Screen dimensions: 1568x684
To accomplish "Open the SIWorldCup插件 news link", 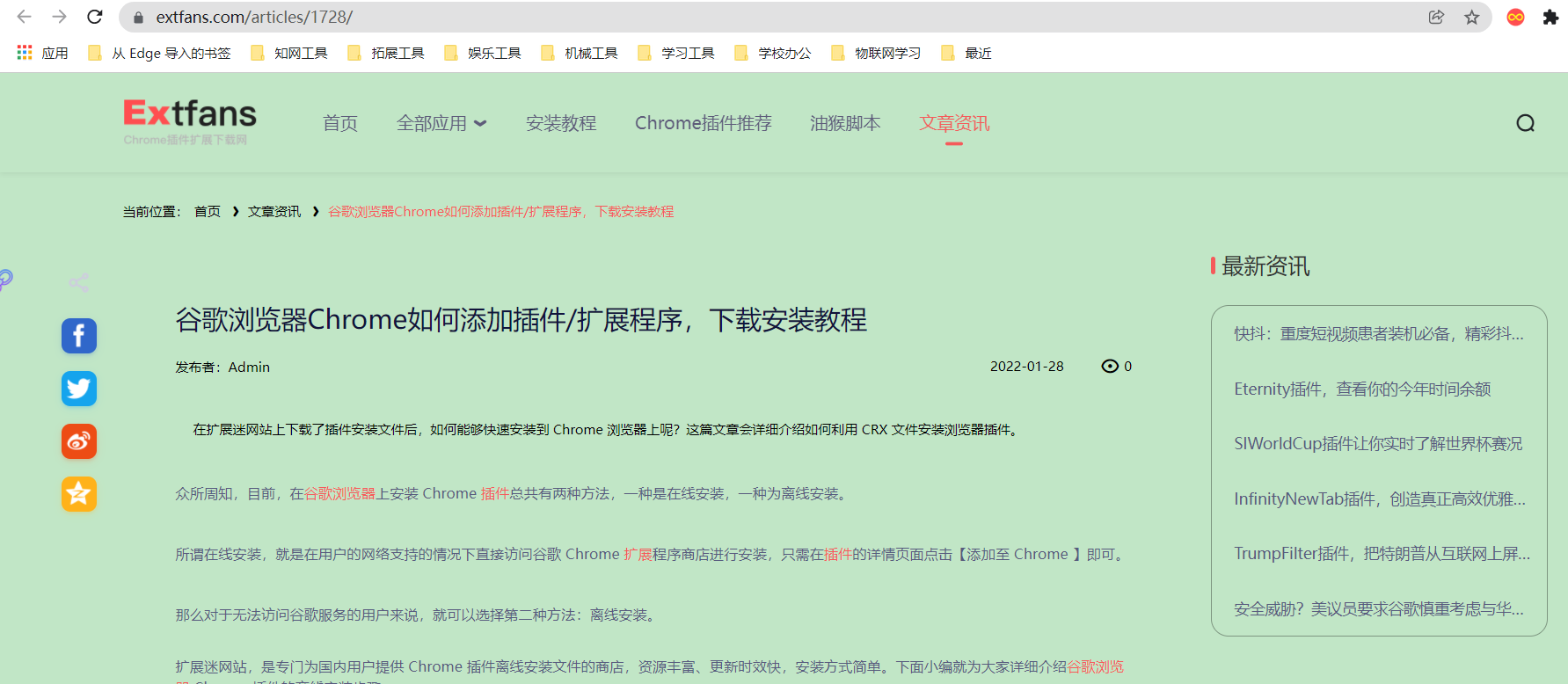I will point(1378,443).
